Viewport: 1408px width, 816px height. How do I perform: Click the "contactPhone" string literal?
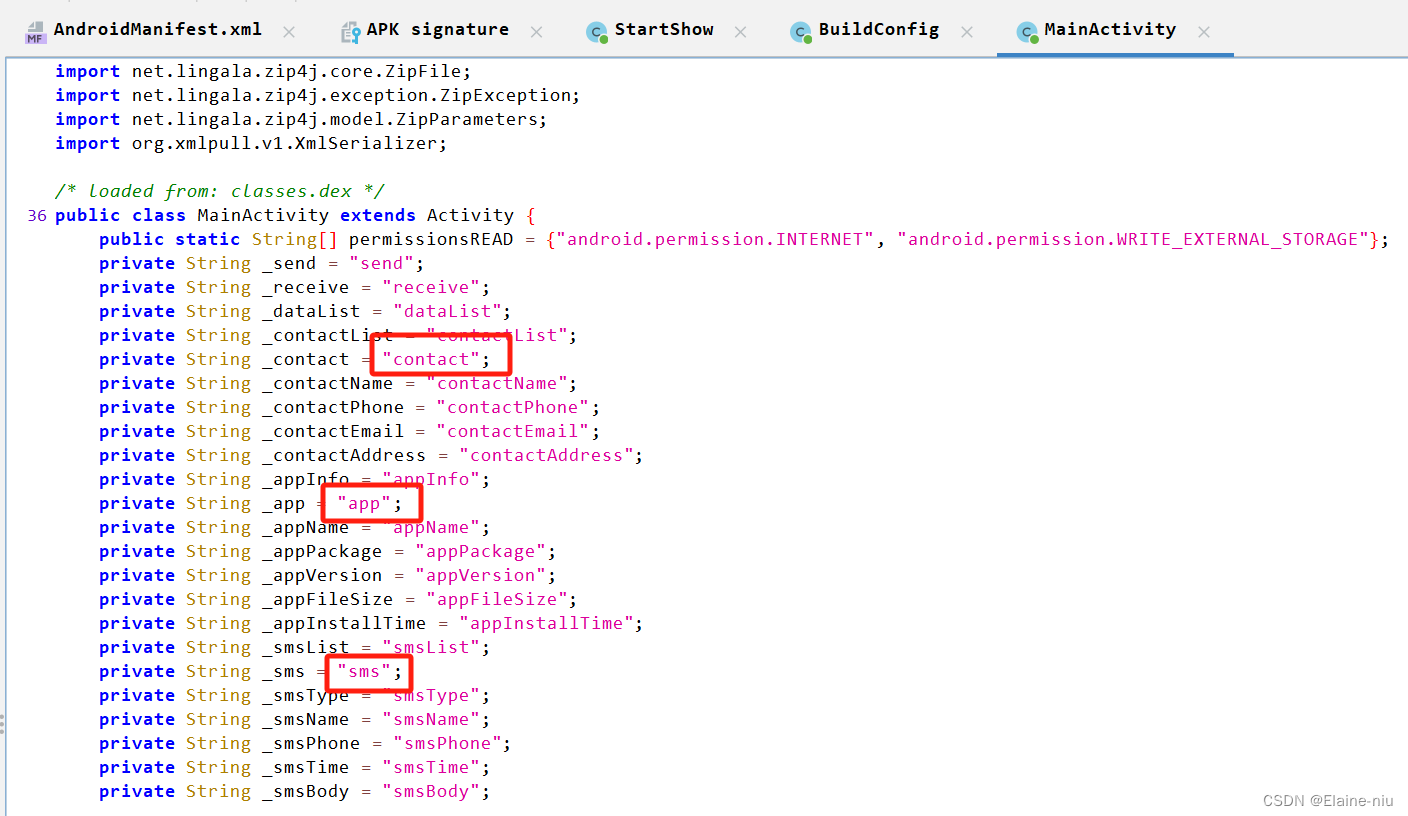[x=513, y=407]
